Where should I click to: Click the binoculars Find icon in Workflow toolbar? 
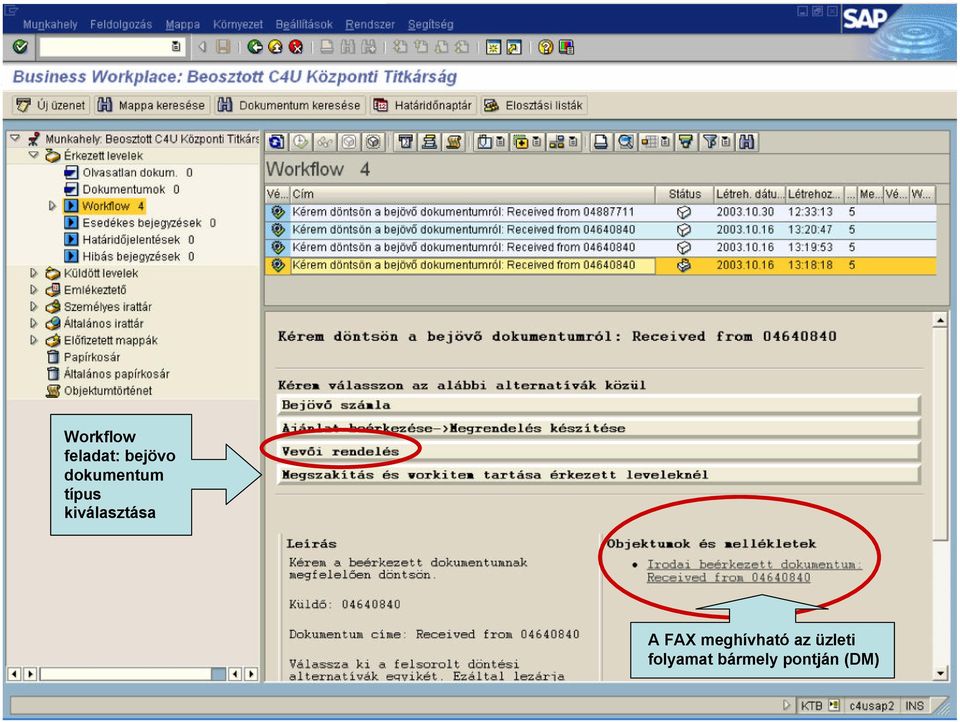746,142
